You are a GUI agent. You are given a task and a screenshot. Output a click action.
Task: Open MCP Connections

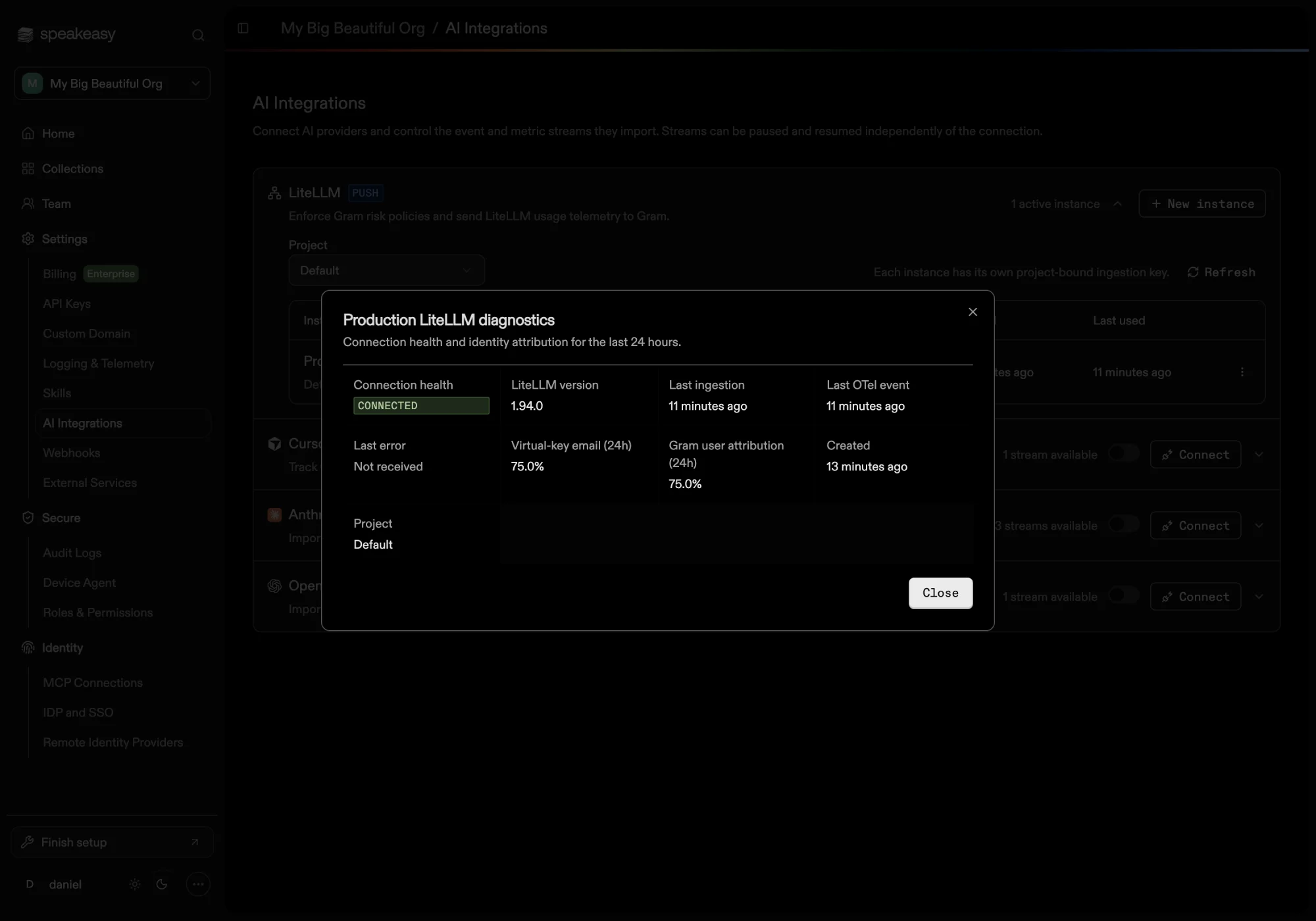coord(92,683)
